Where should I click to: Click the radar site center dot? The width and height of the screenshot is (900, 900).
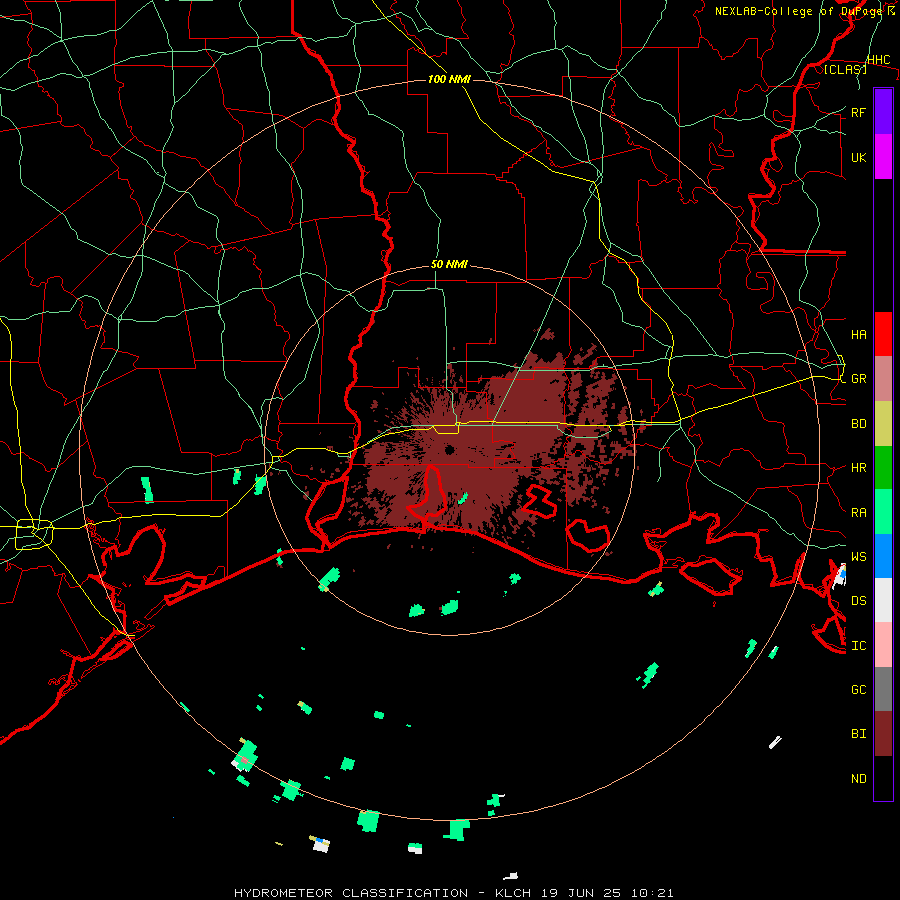(449, 449)
